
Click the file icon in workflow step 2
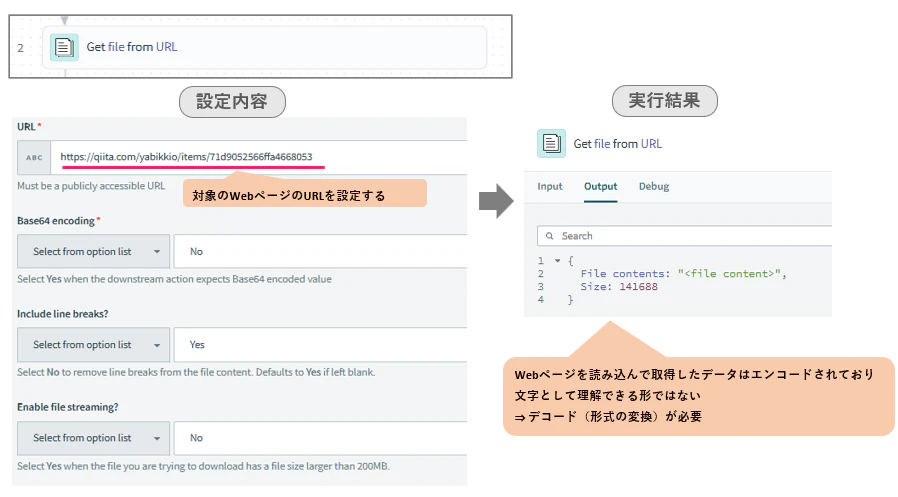click(64, 47)
